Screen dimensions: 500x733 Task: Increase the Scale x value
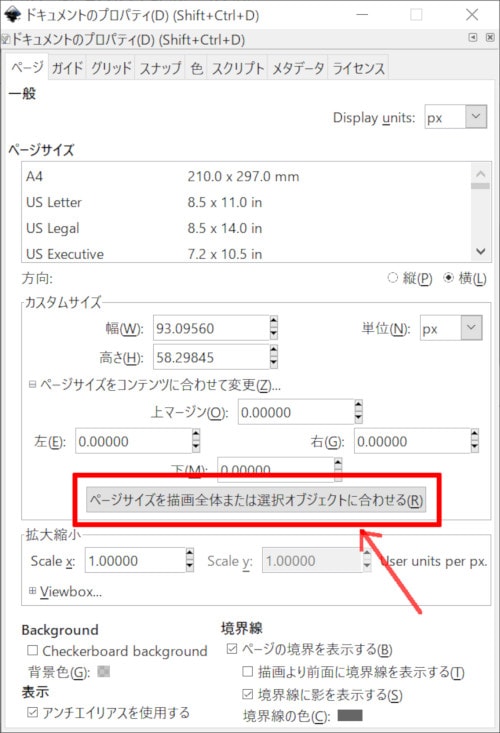[189, 554]
